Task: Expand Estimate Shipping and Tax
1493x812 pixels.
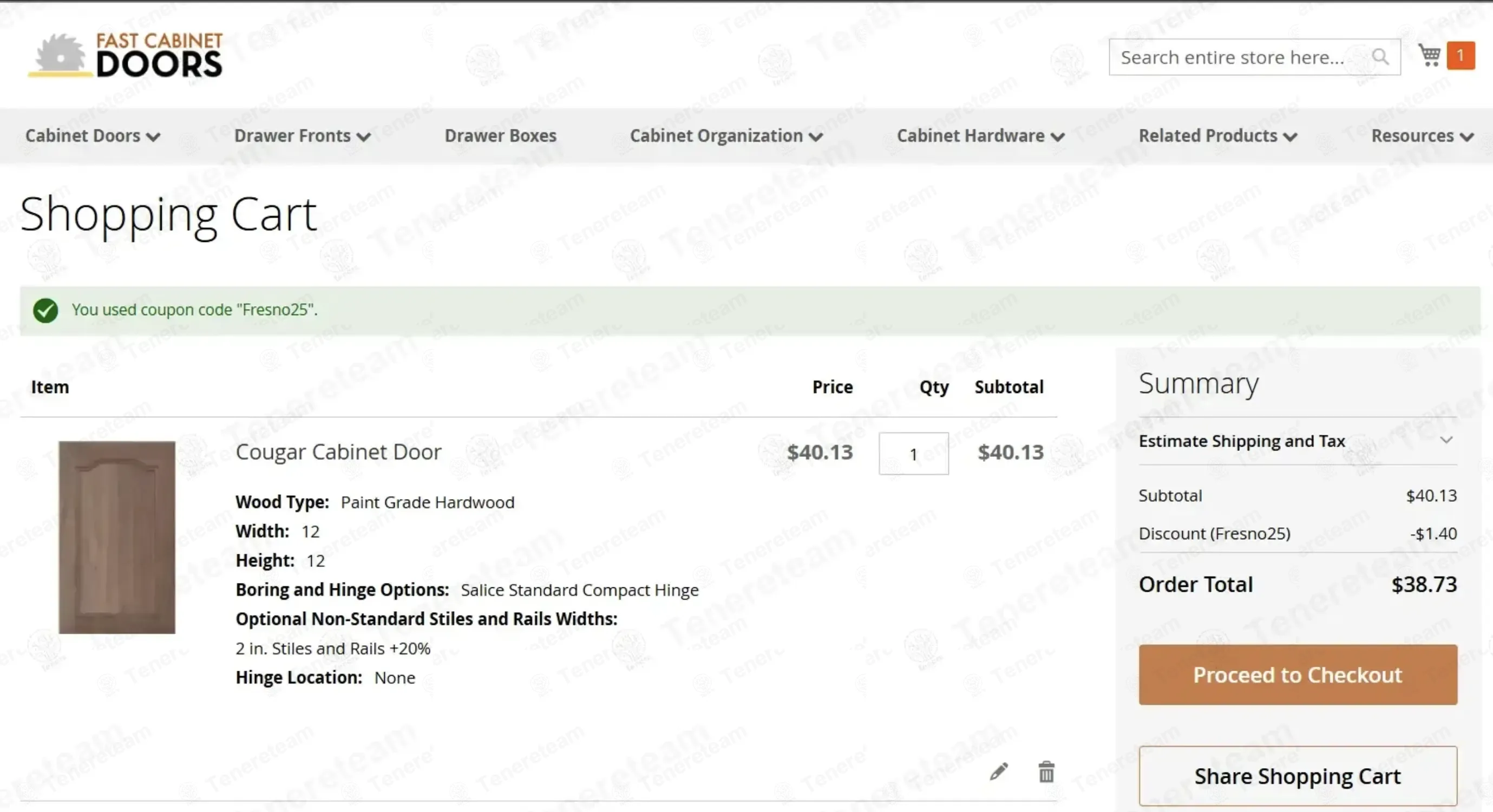Action: coord(1298,441)
